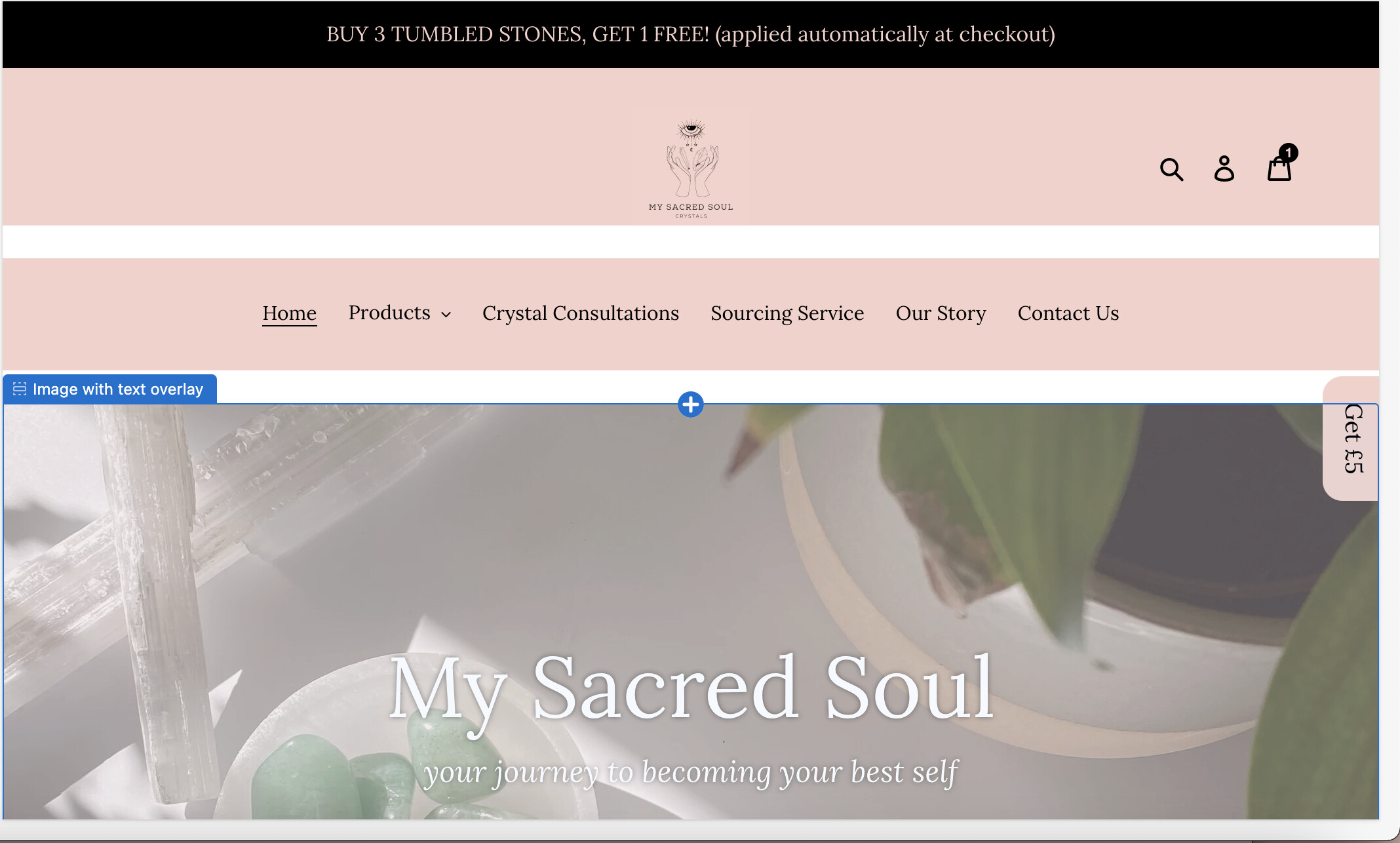The height and width of the screenshot is (843, 1400).
Task: Click the section icon beside Image with text overlay
Action: [x=20, y=389]
